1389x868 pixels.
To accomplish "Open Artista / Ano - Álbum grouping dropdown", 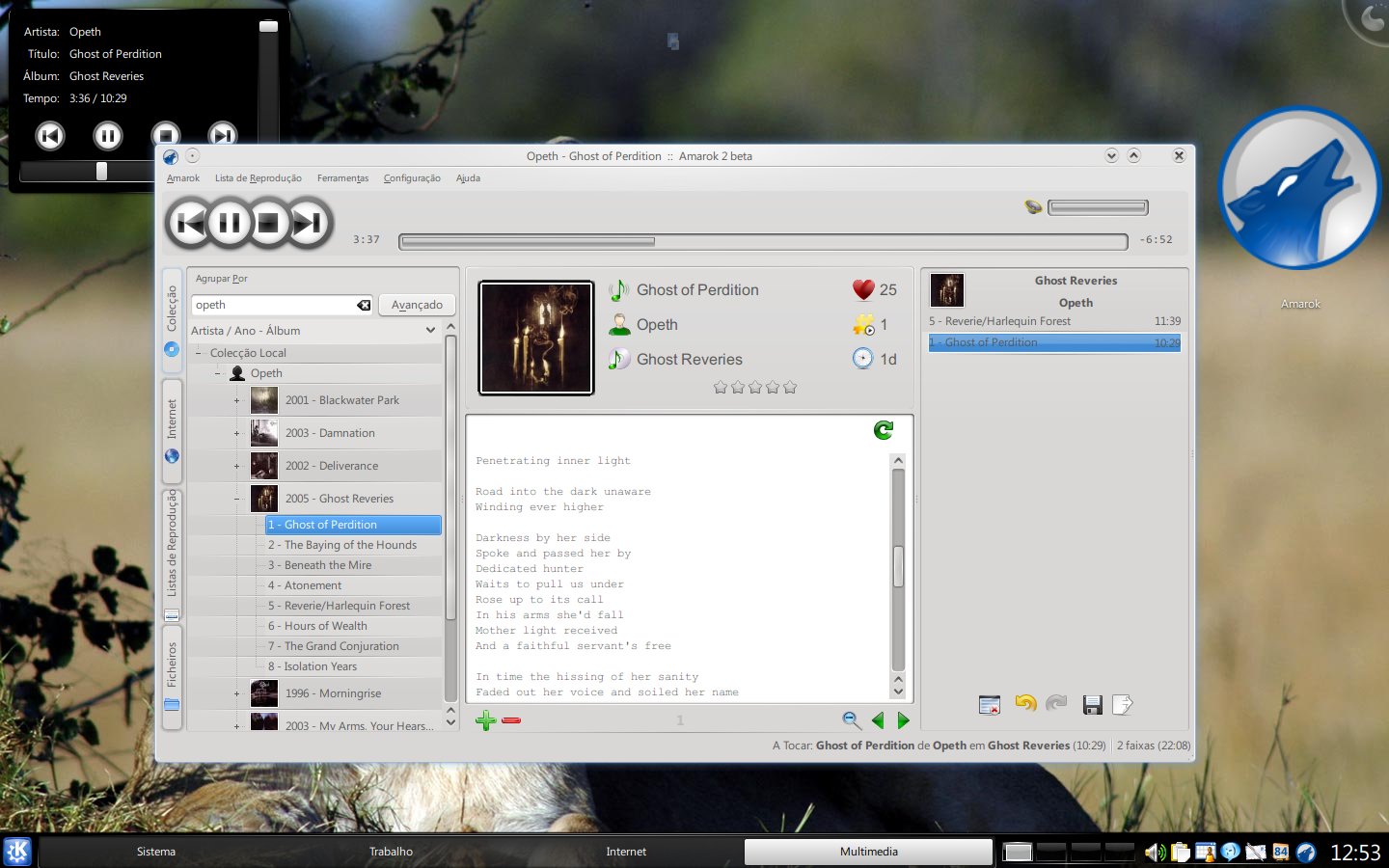I will [314, 331].
